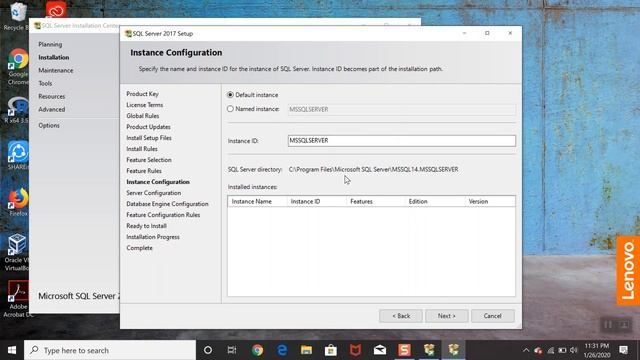
Task: Open volume control in system tray
Action: [x=574, y=350]
